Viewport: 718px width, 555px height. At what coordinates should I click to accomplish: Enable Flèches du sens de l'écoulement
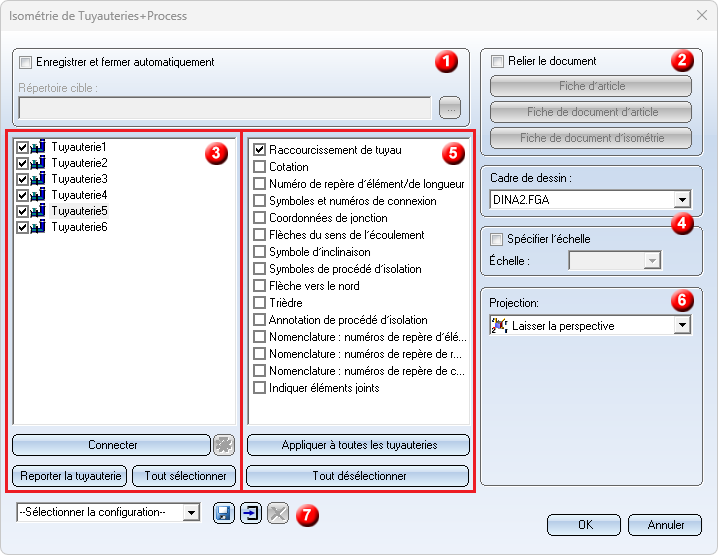click(260, 234)
